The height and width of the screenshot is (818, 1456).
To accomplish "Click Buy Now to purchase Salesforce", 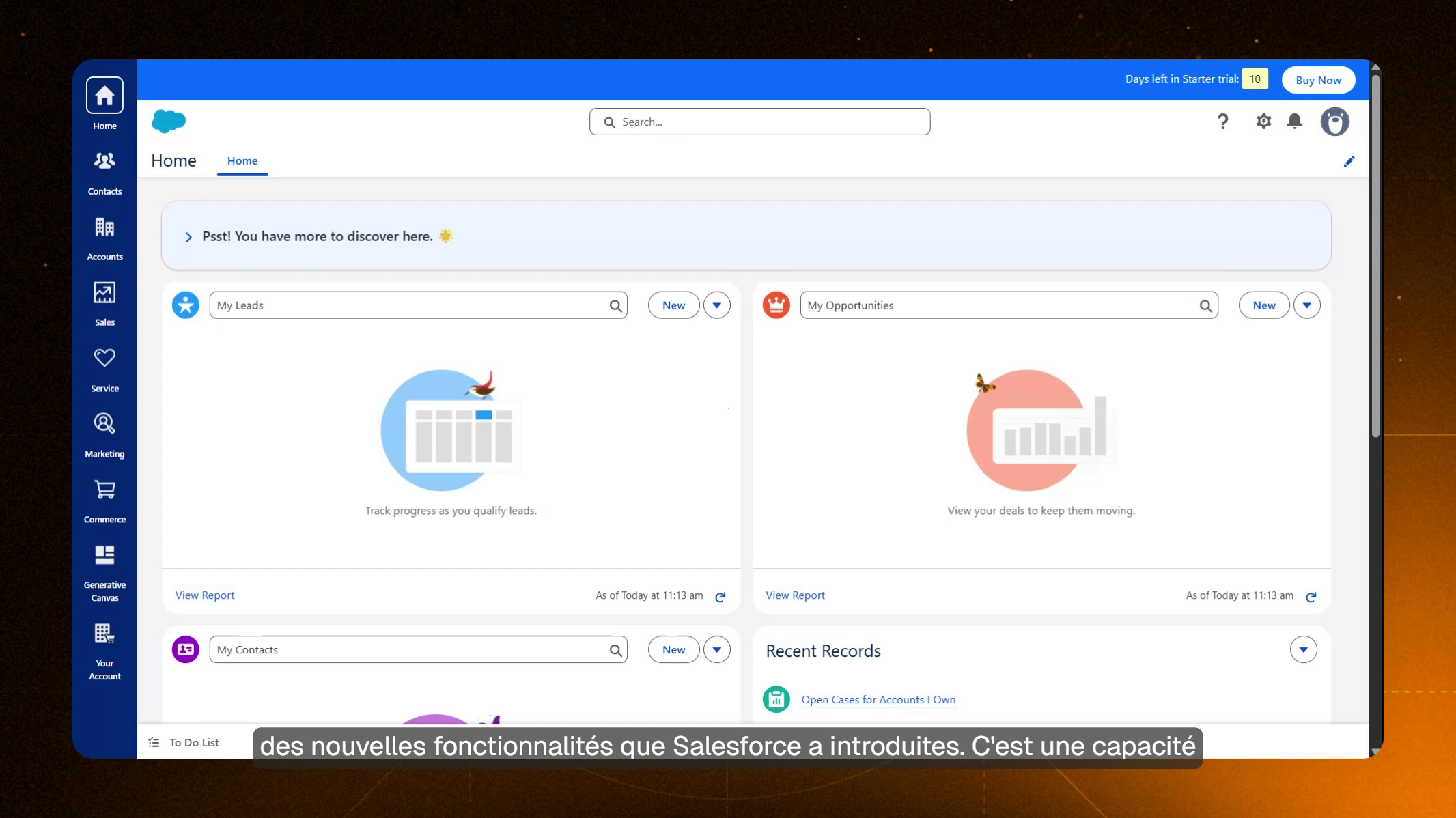I will tap(1318, 80).
